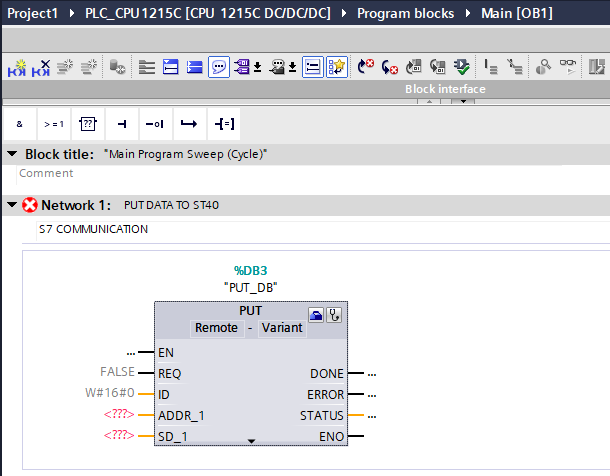Start PUT block diagnostics stethoscope icon
The width and height of the screenshot is (610, 476).
(334, 314)
